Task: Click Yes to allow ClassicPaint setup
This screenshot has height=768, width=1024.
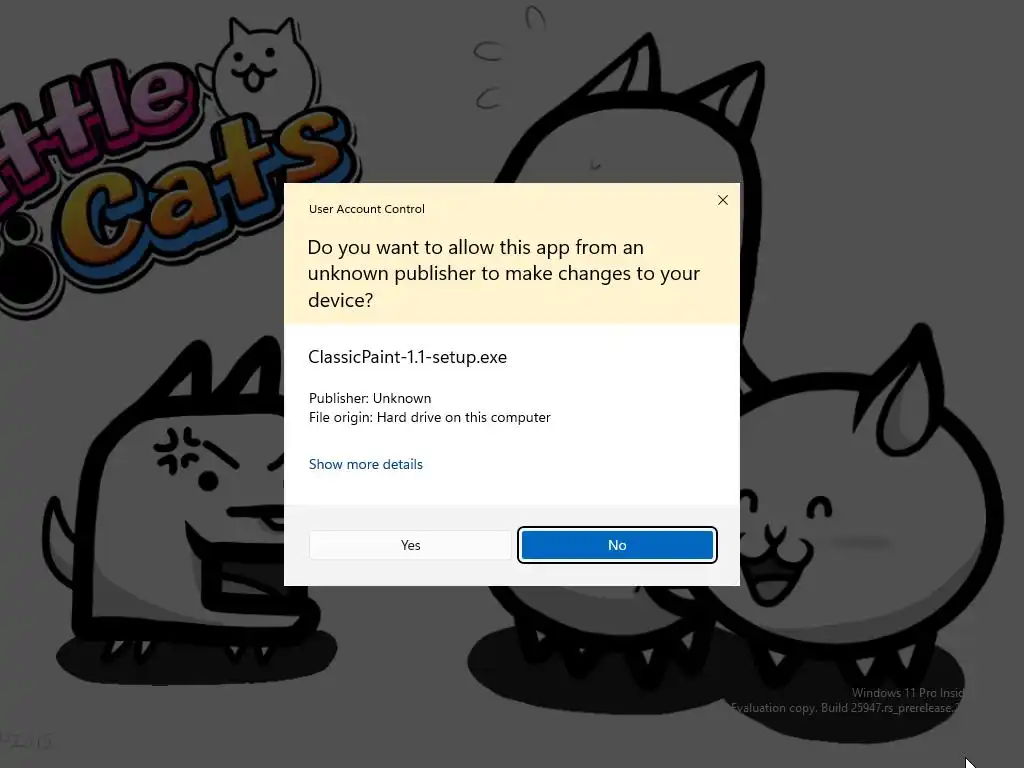Action: pyautogui.click(x=410, y=545)
